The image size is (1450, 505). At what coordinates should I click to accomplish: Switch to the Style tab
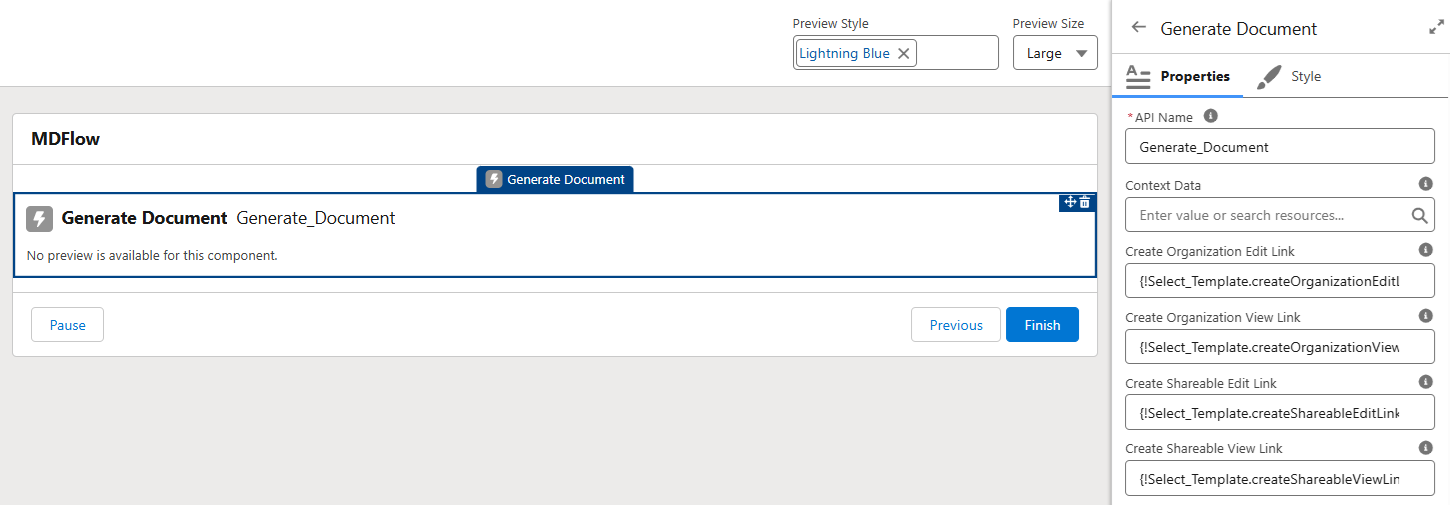pos(1290,76)
